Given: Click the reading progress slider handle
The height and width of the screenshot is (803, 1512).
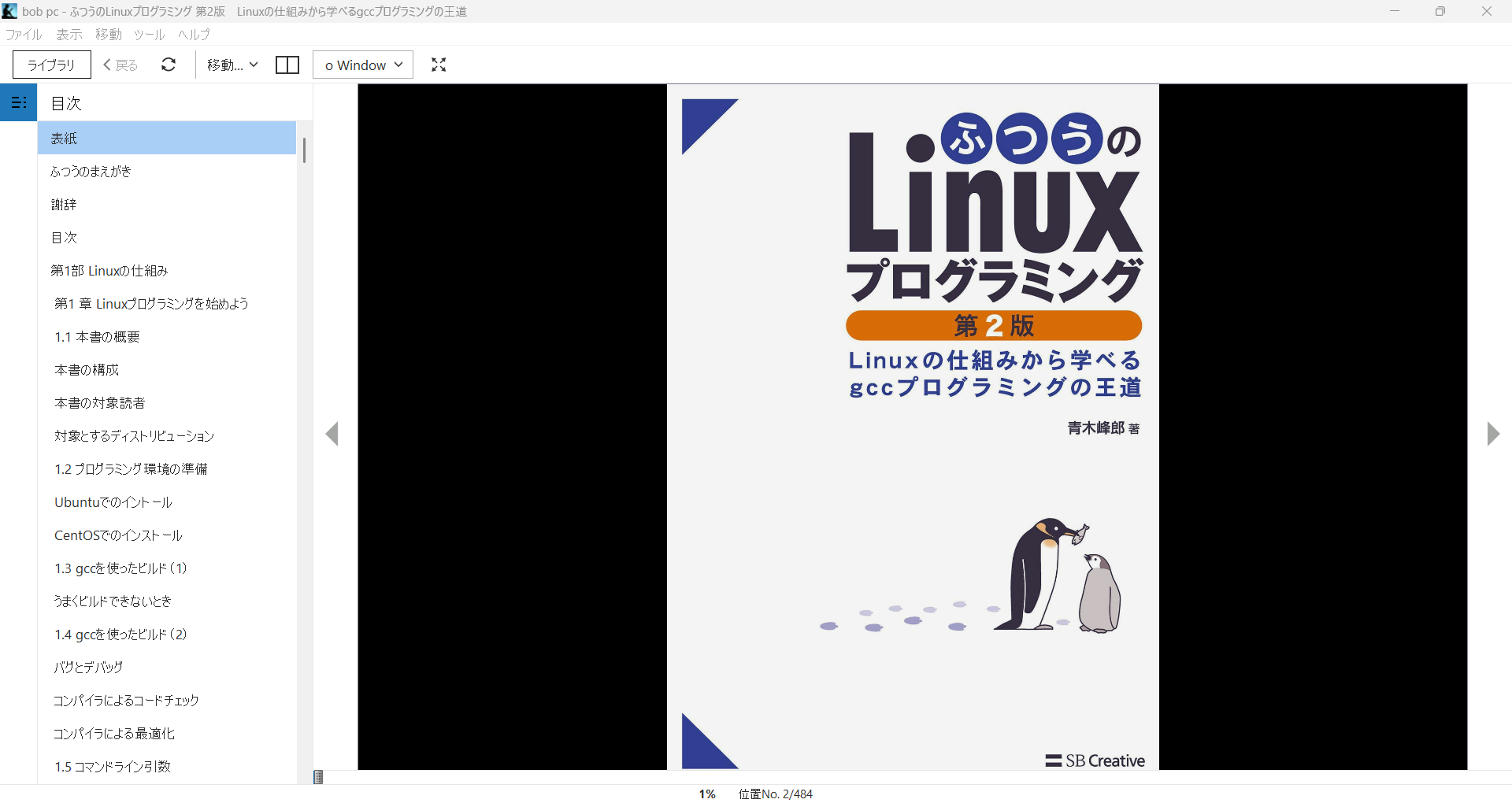Looking at the screenshot, I should pyautogui.click(x=318, y=777).
